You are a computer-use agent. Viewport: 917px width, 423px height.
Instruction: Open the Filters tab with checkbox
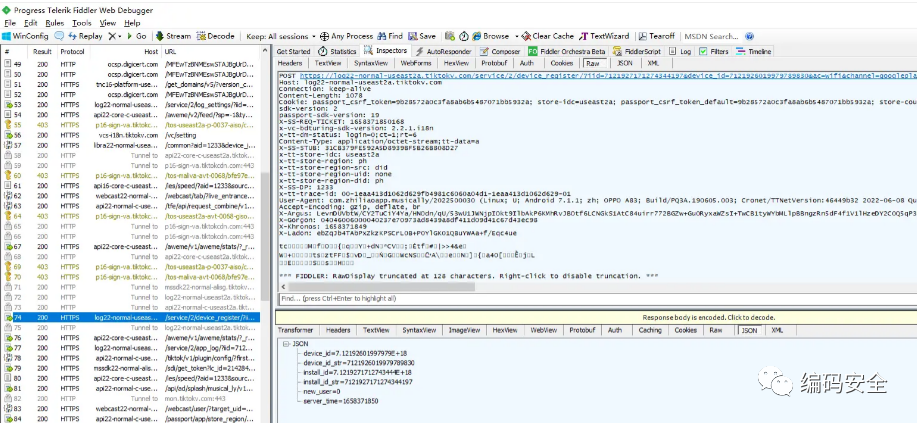(x=713, y=51)
